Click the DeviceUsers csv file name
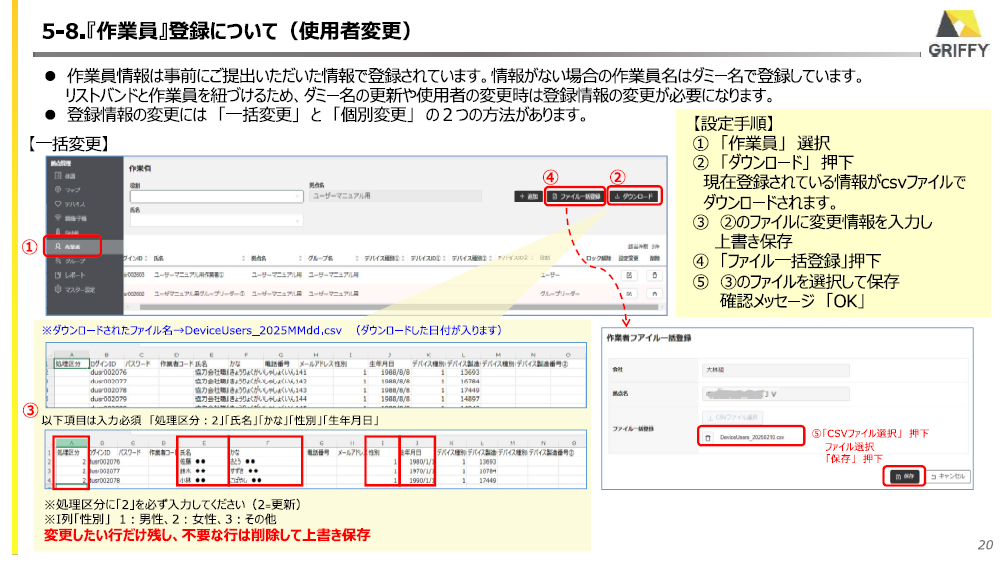Screen dimensions: 1005x566 point(752,437)
